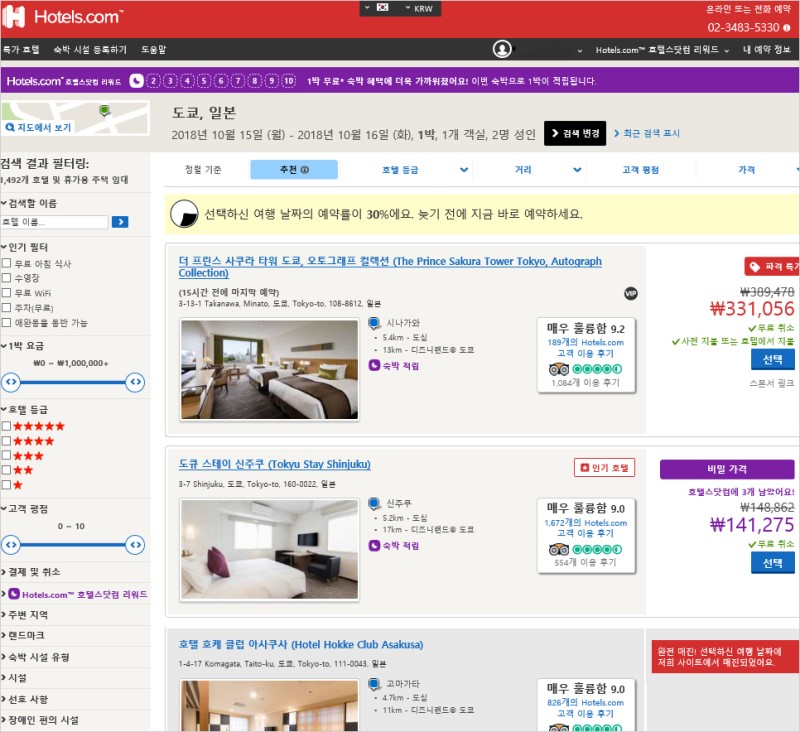Screen dimensions: 800x732
Task: Go to 숙박 시설 등록하기
Action: (x=90, y=49)
